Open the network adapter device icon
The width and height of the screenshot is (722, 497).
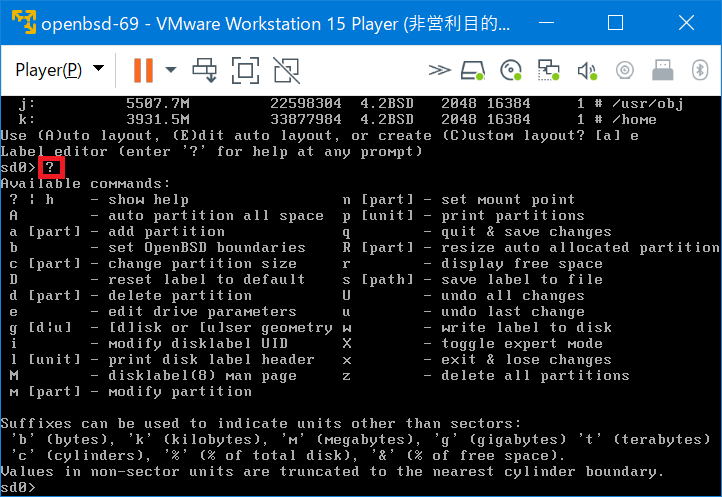point(548,70)
